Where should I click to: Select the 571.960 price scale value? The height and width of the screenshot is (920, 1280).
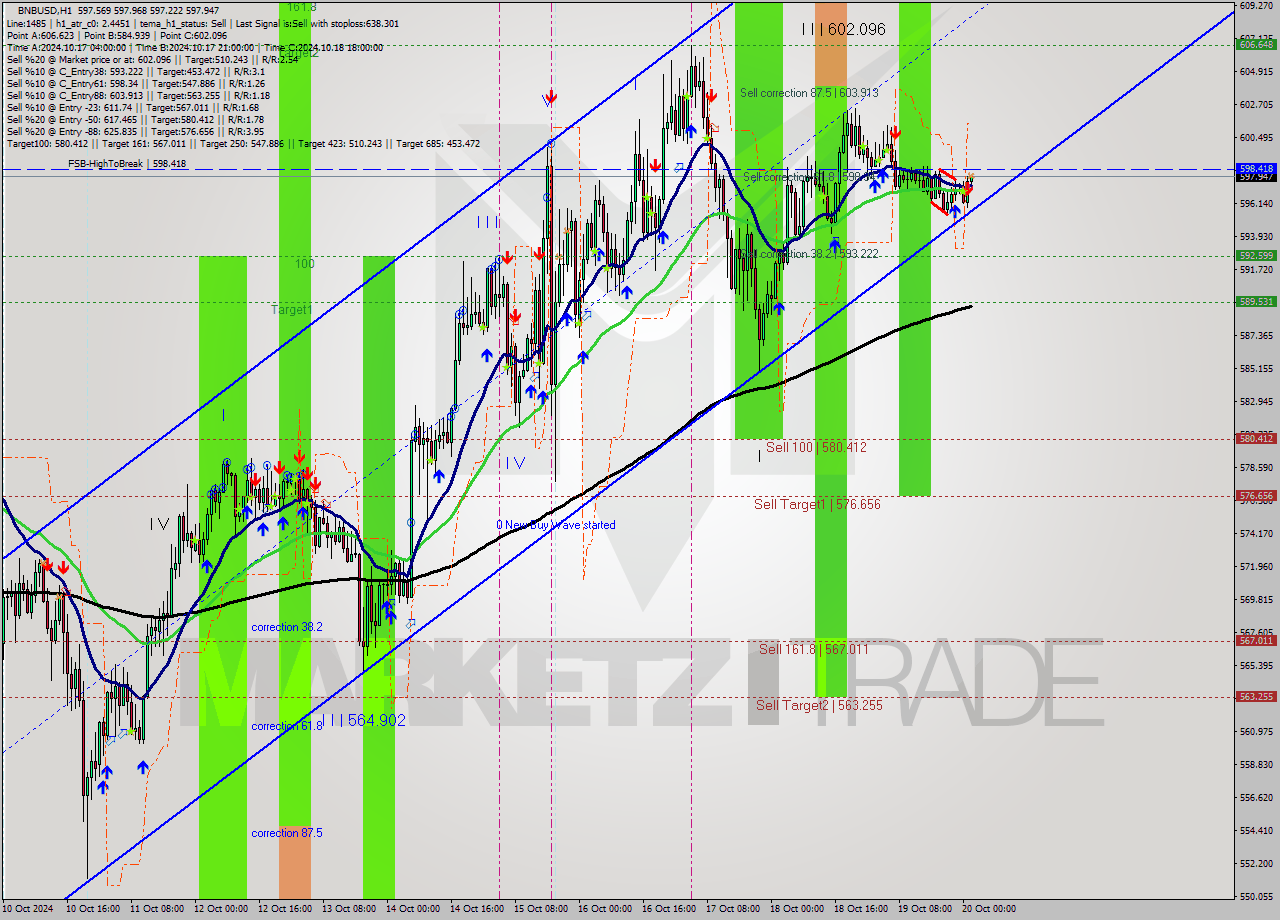[1256, 566]
